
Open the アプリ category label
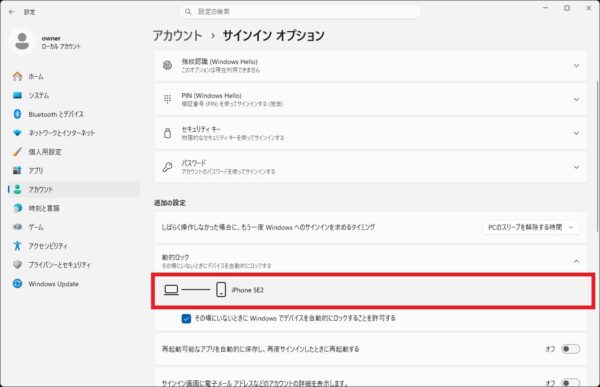click(x=36, y=170)
